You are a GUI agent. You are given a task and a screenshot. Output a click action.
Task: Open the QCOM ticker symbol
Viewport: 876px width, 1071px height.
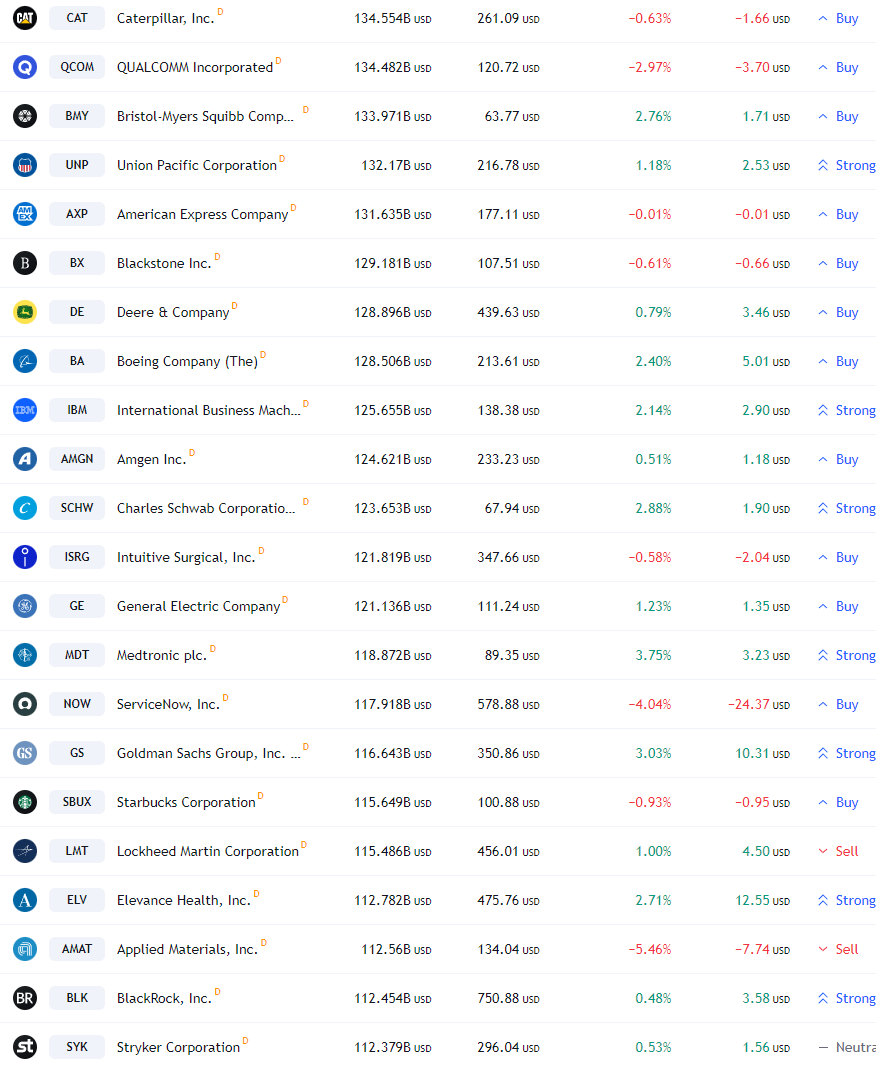click(77, 67)
